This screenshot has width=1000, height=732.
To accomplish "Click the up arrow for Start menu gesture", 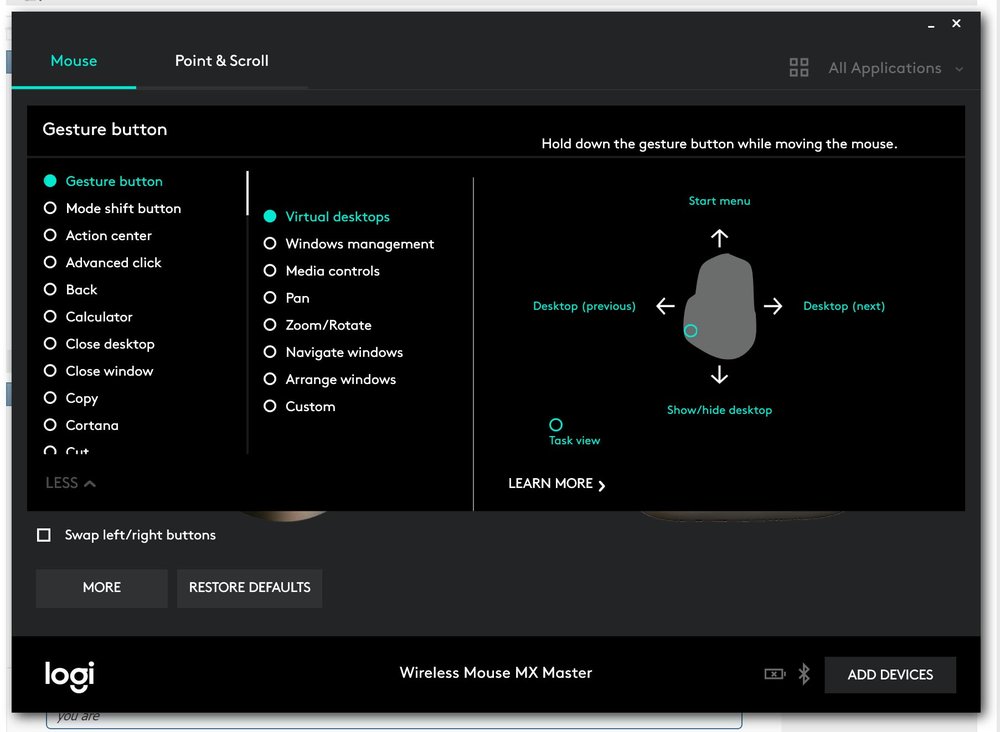I will (719, 238).
